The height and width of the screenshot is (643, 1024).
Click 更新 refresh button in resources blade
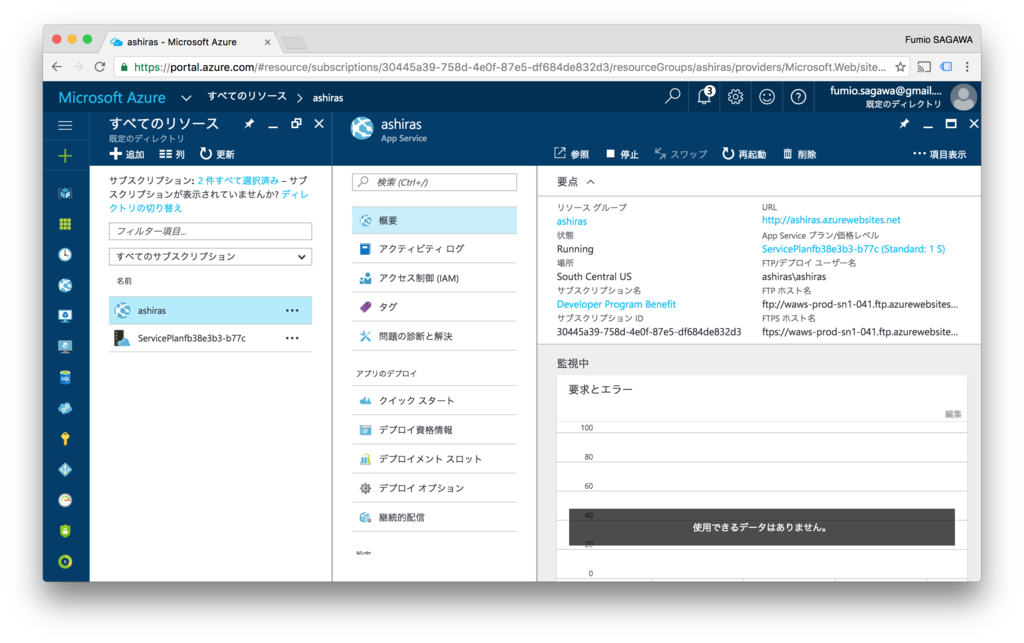tap(217, 154)
